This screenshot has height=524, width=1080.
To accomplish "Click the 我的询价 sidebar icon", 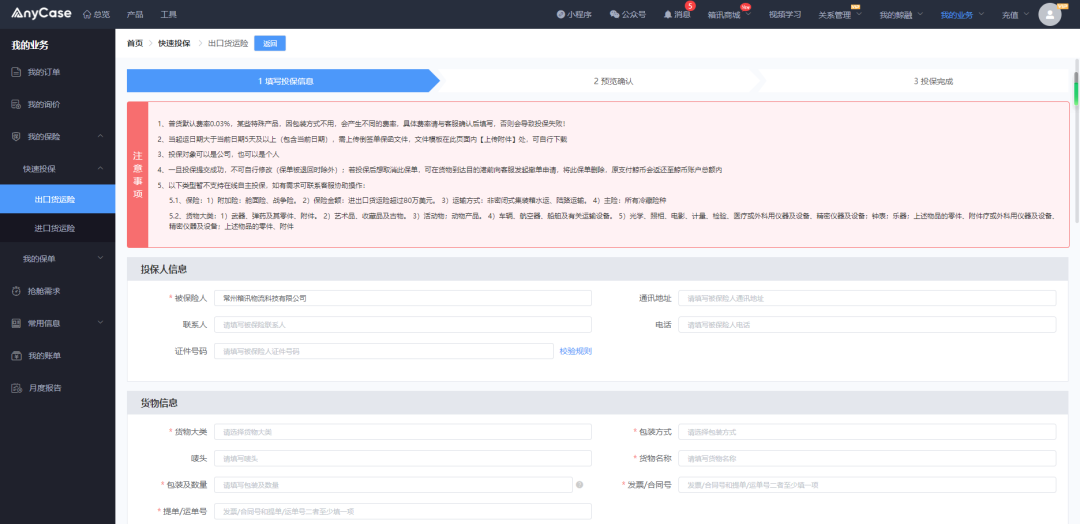I will [16, 105].
